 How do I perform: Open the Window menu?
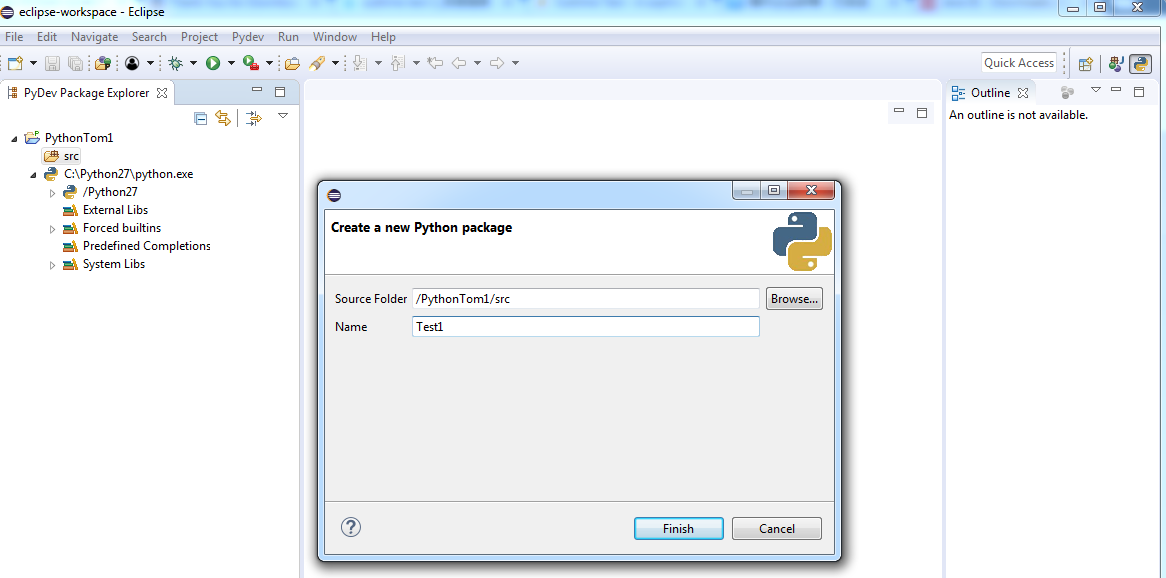click(335, 36)
